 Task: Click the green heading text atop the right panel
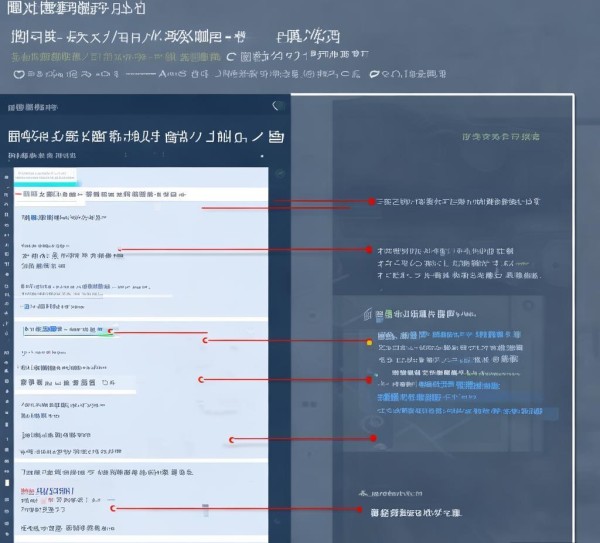[x=500, y=135]
